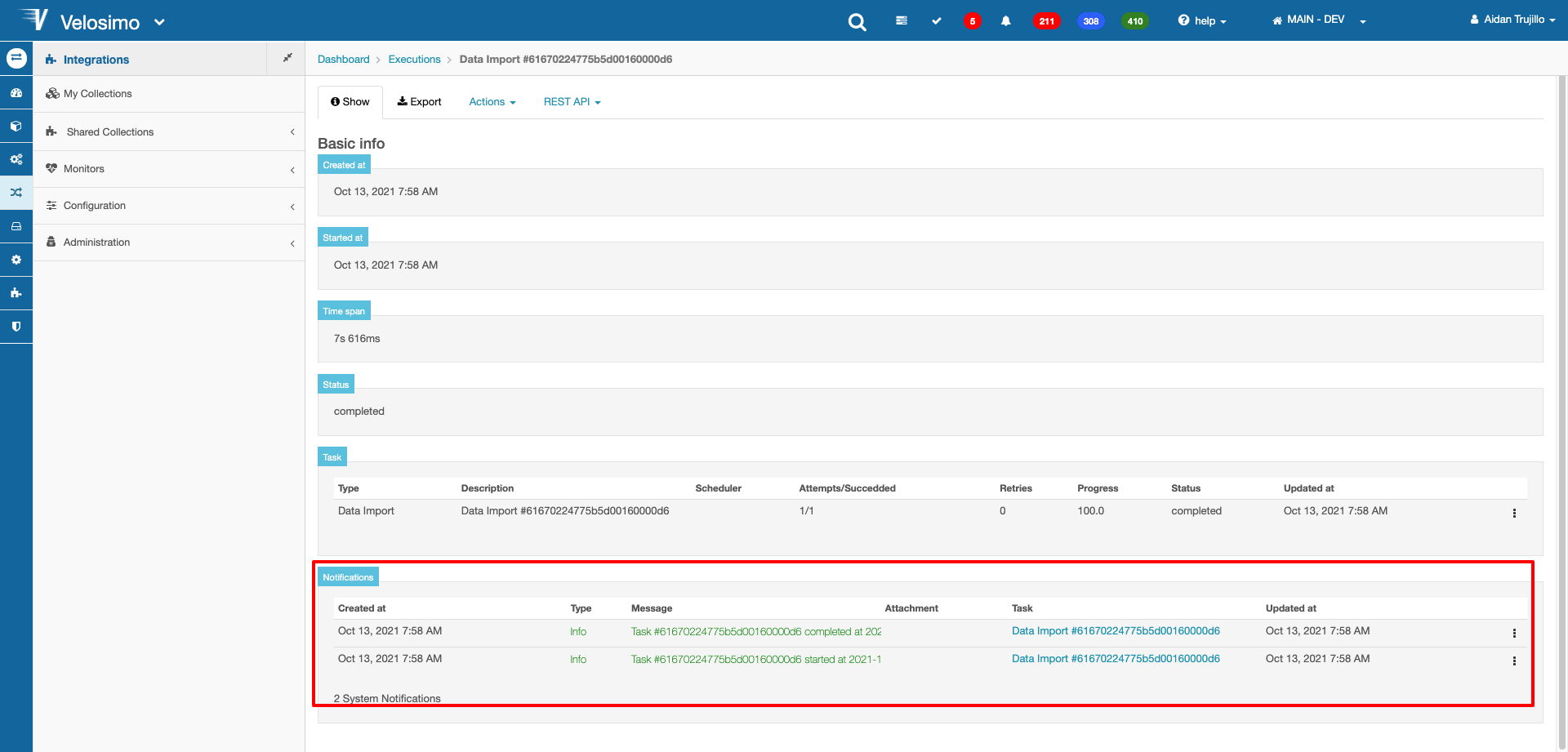Viewport: 1568px width, 752px height.
Task: Open the 'completed at' notification message link
Action: click(x=756, y=632)
